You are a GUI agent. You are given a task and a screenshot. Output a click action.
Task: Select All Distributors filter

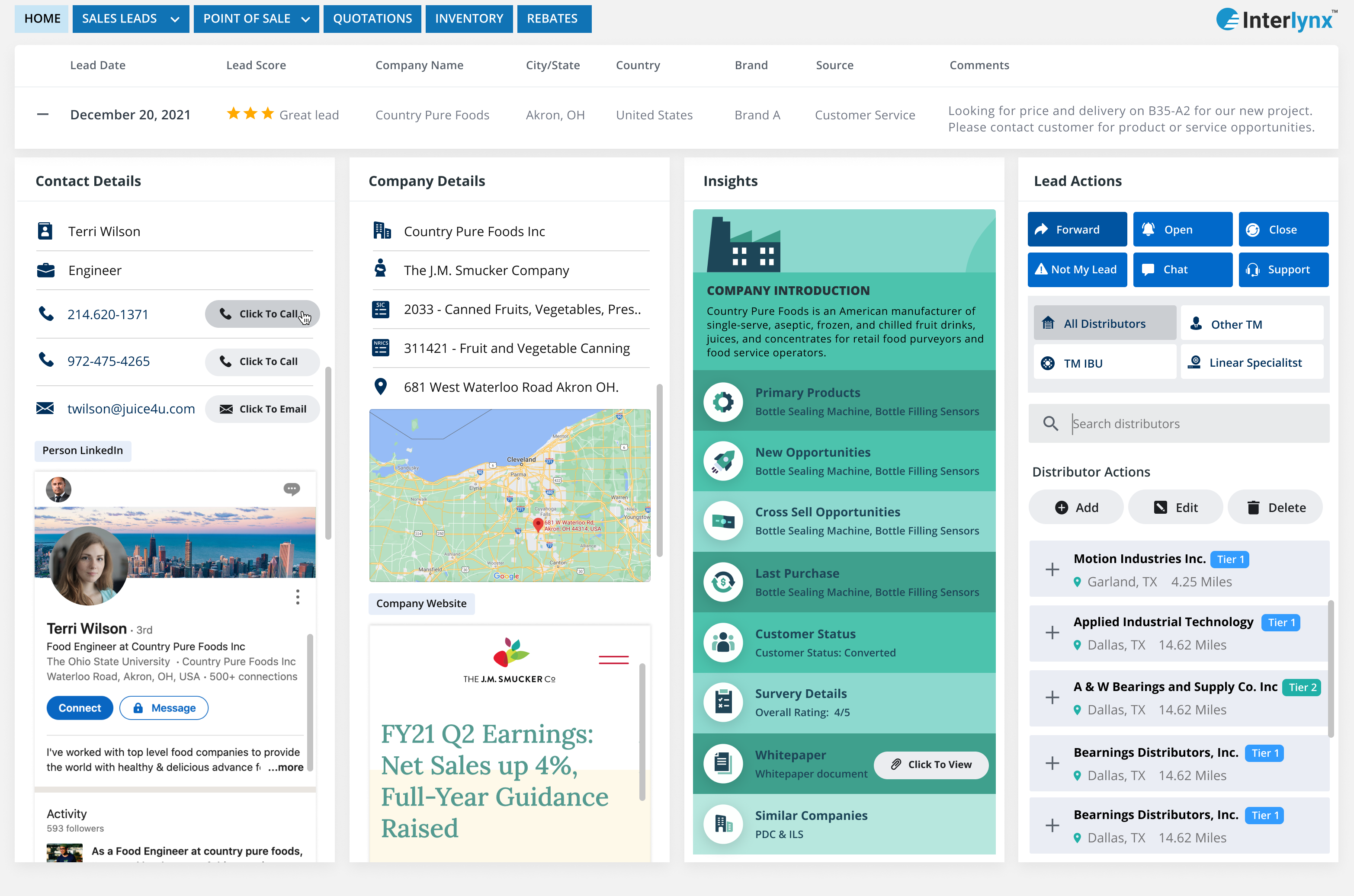pos(1104,323)
